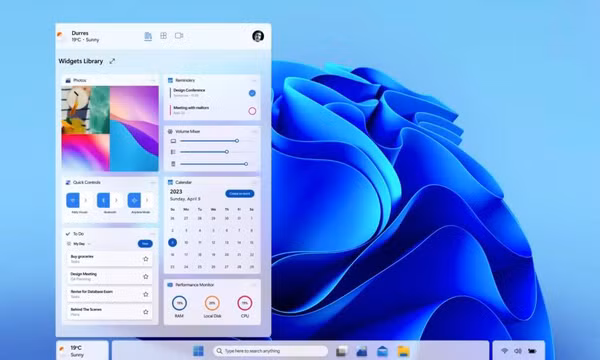Screen dimensions: 600x360
Task: Expand the Bluetooth tile chevron
Action: click(116, 200)
